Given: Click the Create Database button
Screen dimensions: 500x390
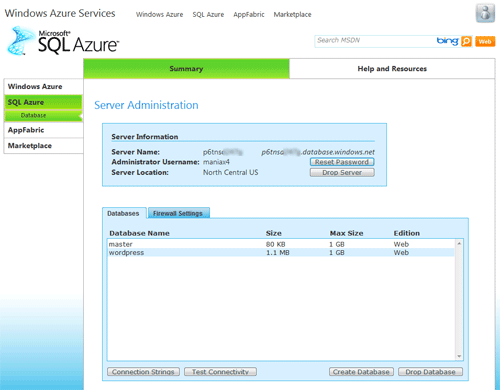Looking at the screenshot, I should pos(361,372).
